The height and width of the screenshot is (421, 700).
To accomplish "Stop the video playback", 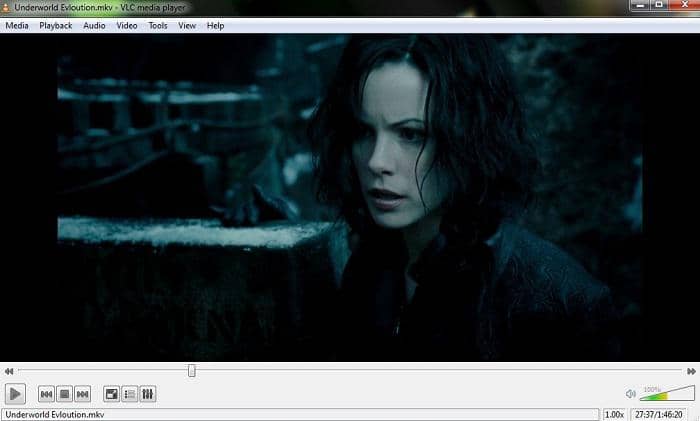I will coord(64,394).
